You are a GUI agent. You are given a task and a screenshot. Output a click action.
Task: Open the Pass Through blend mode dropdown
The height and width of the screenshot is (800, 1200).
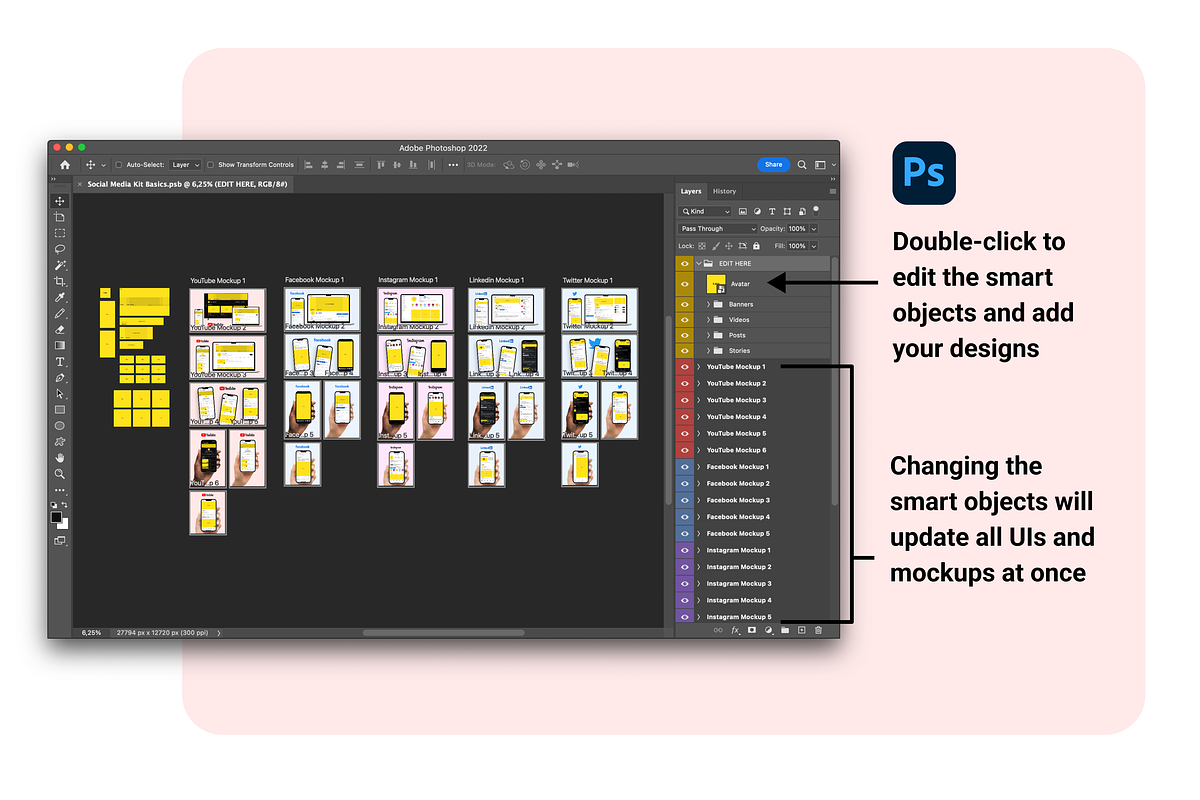(718, 229)
